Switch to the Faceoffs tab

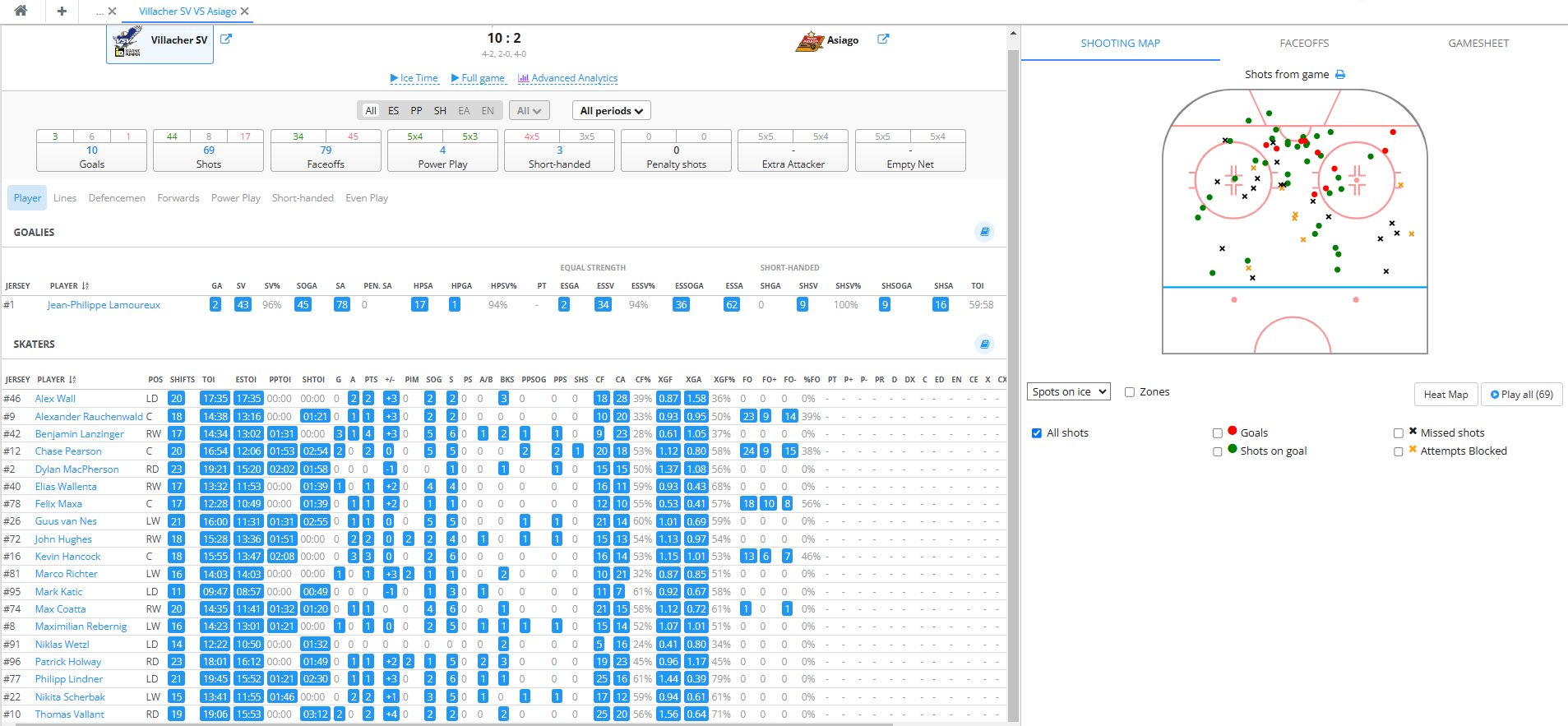click(x=1304, y=44)
